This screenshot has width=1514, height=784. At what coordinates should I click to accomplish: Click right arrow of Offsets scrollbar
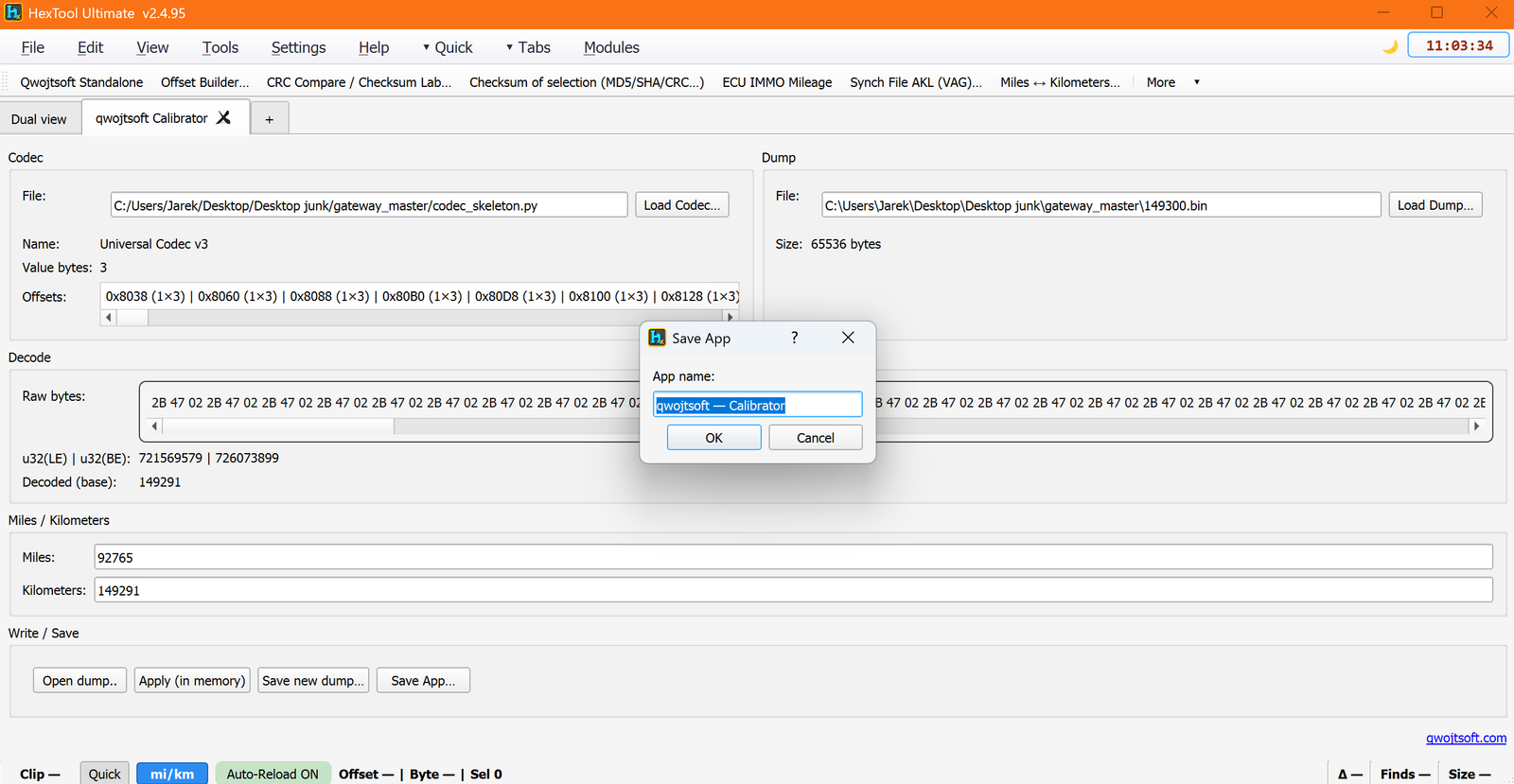730,317
